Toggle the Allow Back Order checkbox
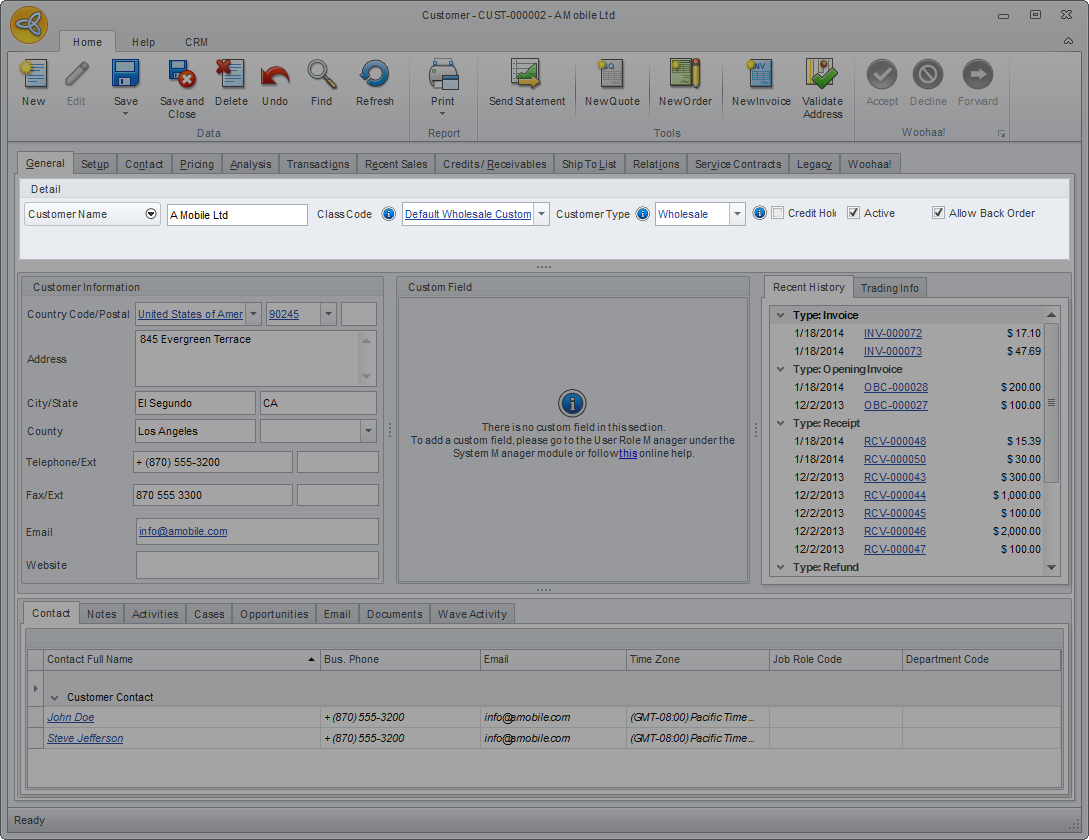The height and width of the screenshot is (840, 1089). (938, 213)
